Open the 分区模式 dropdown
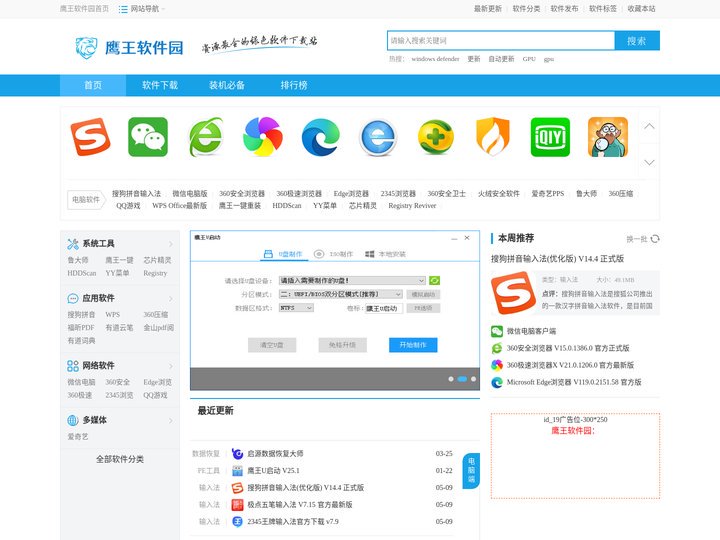 pyautogui.click(x=341, y=294)
